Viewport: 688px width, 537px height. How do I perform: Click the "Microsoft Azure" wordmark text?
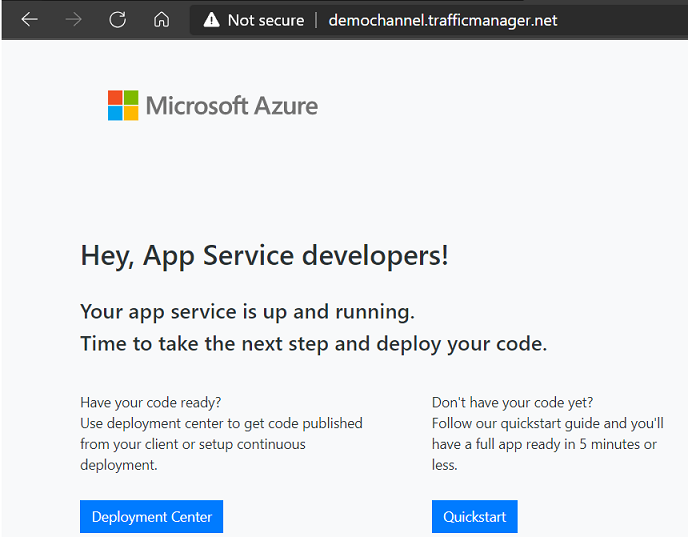(x=232, y=106)
